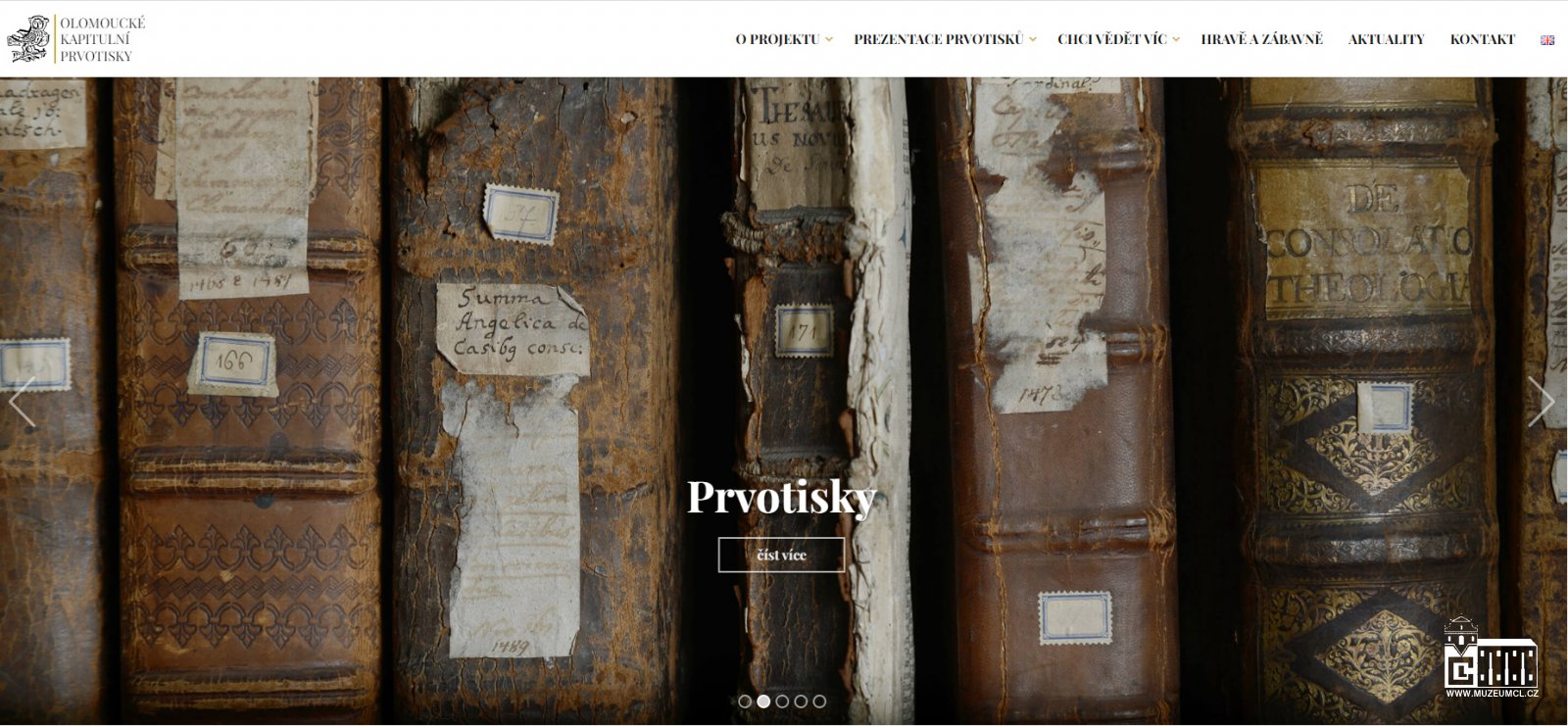Expand the Prezentace prvotisků dropdown chevron

tap(1033, 40)
